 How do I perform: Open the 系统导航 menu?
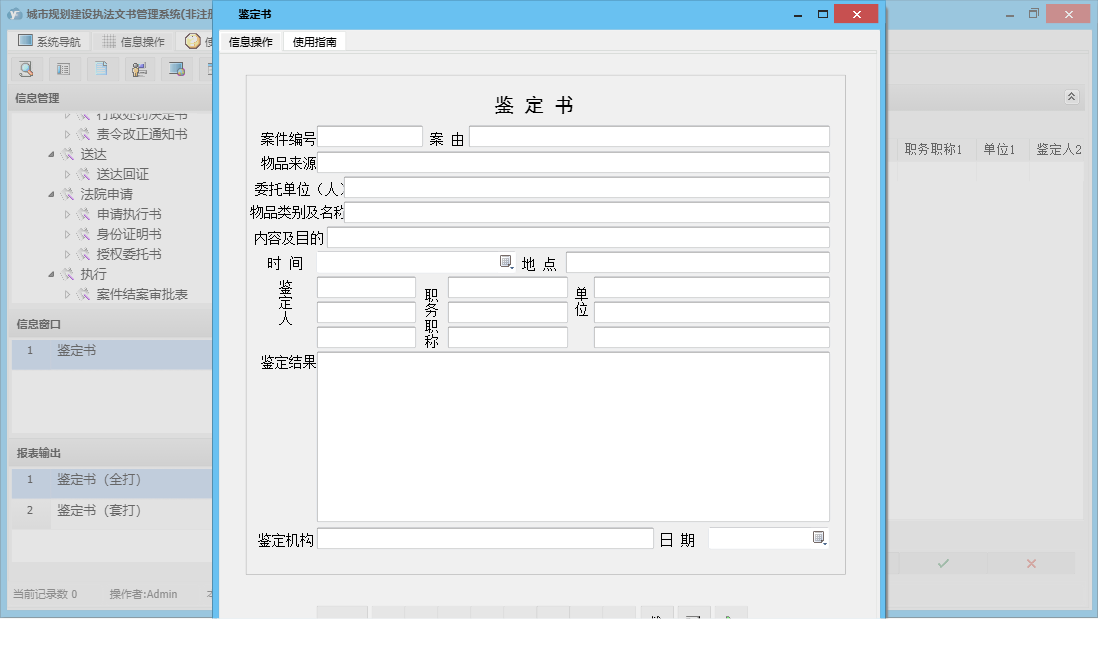click(48, 40)
